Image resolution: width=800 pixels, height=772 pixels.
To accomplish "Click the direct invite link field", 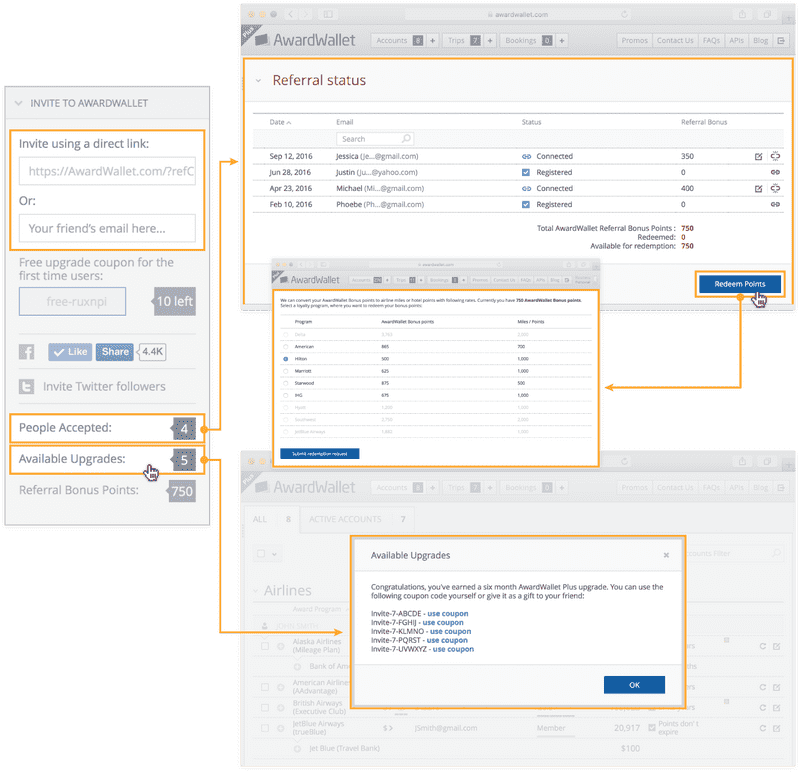I will coord(107,171).
